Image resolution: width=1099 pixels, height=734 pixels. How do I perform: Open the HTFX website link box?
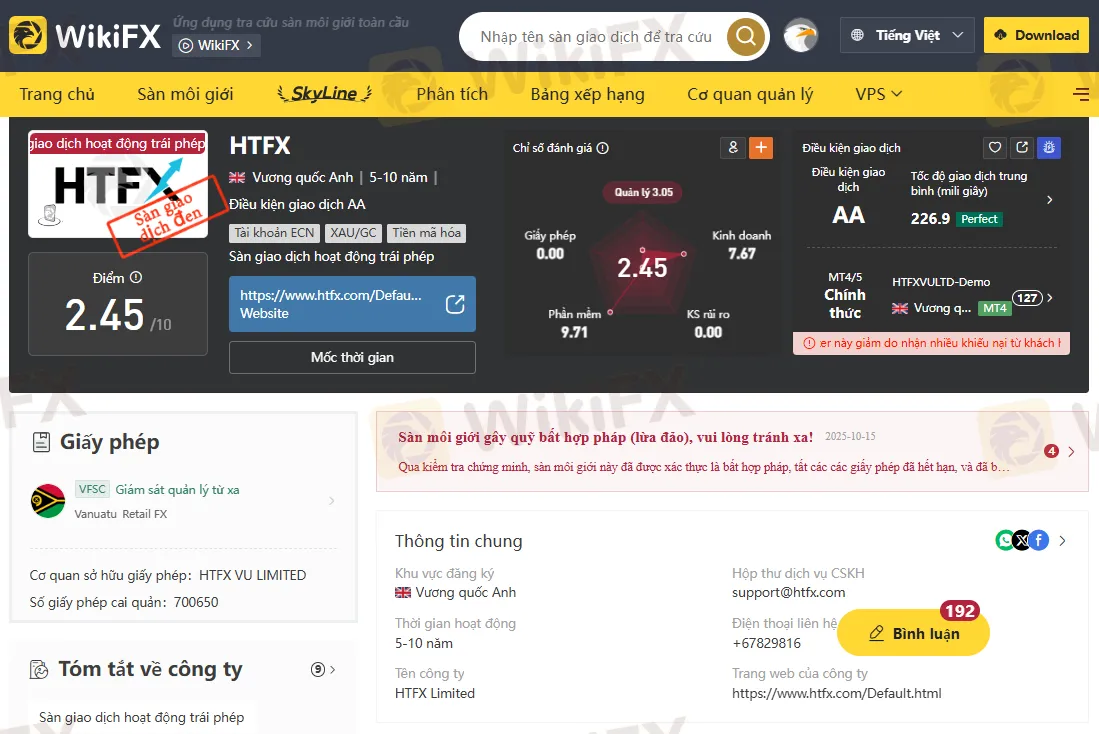pyautogui.click(x=352, y=304)
